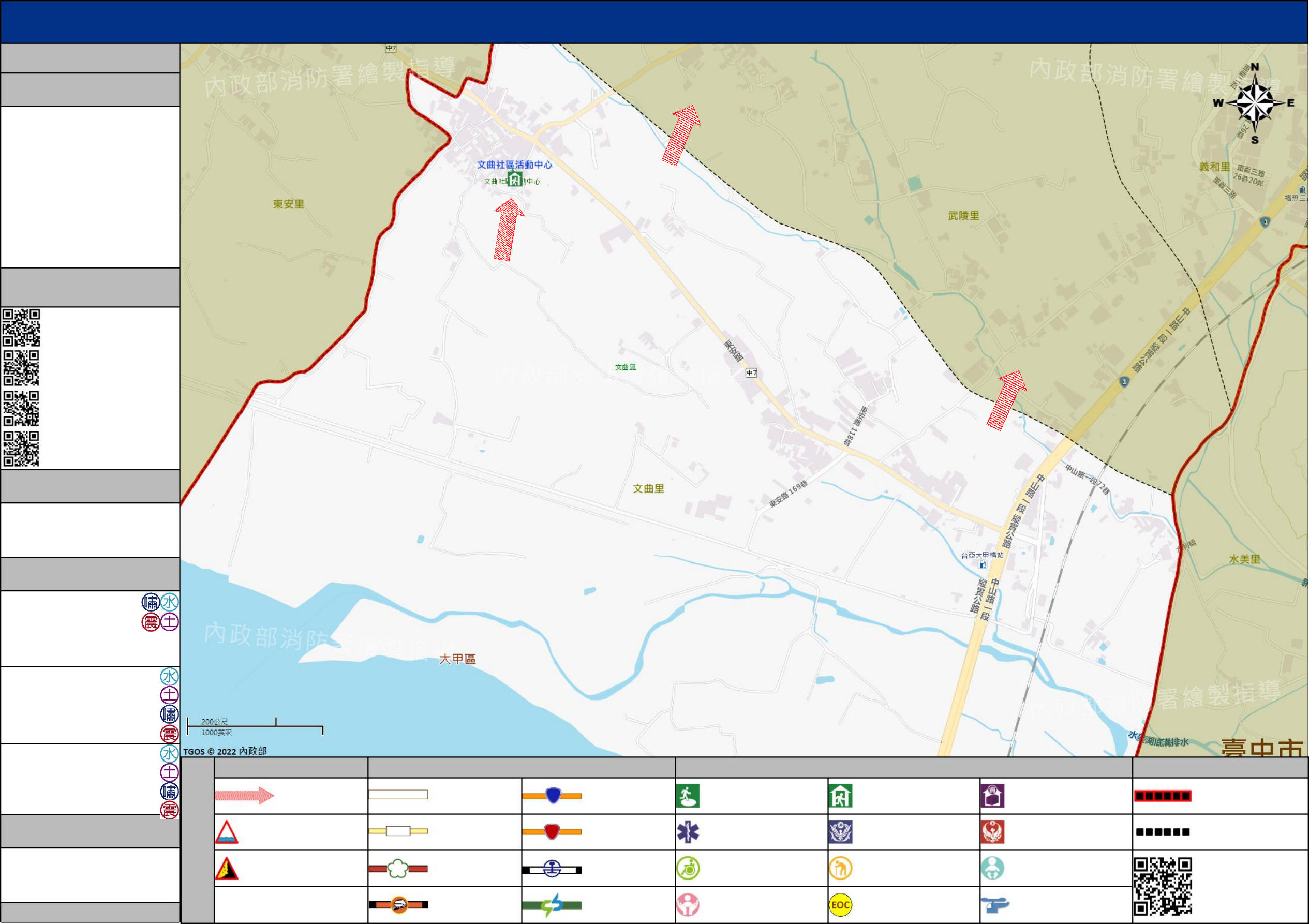Image resolution: width=1309 pixels, height=924 pixels.
Task: Select the green wheelchair legend icon
Action: [688, 869]
